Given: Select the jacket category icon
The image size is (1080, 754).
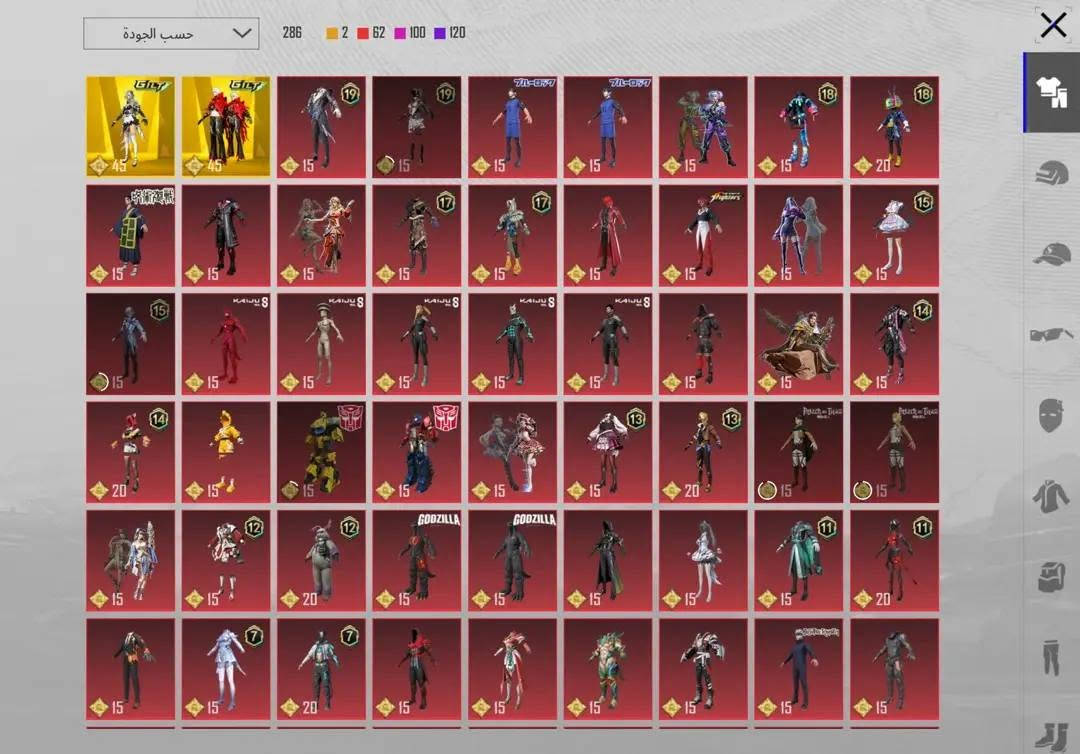Looking at the screenshot, I should pos(1051,495).
